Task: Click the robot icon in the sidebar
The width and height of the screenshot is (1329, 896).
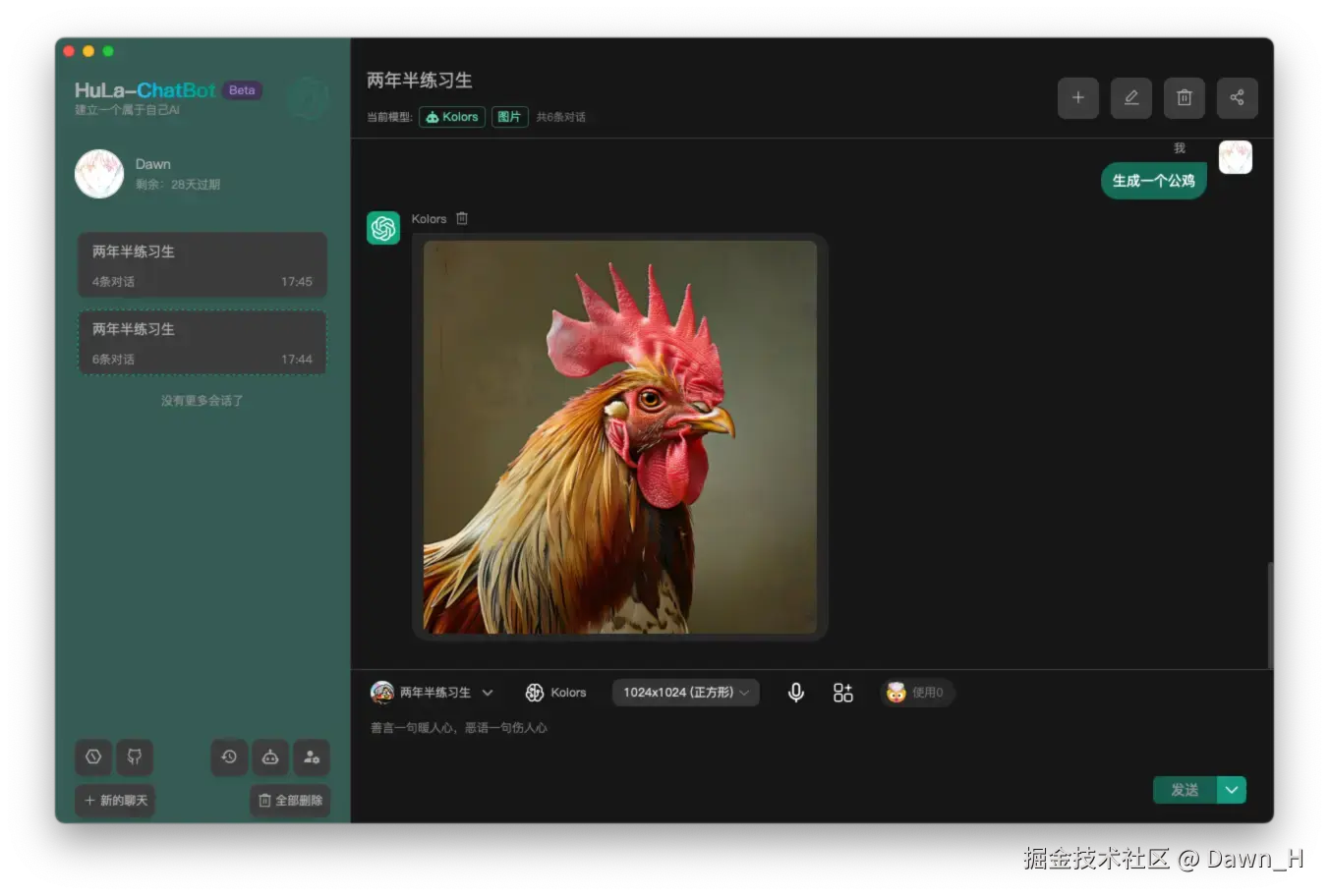Action: click(x=270, y=756)
